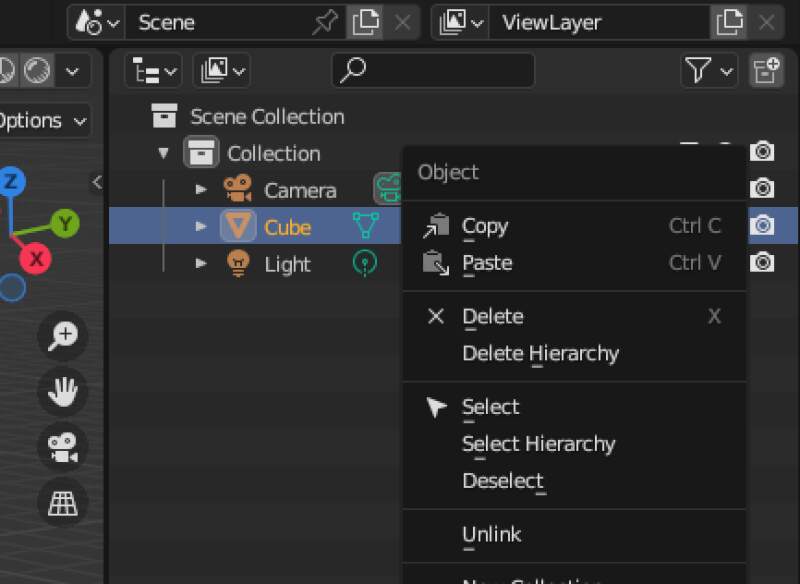
Task: Toggle camera view icon in viewport
Action: coord(62,447)
